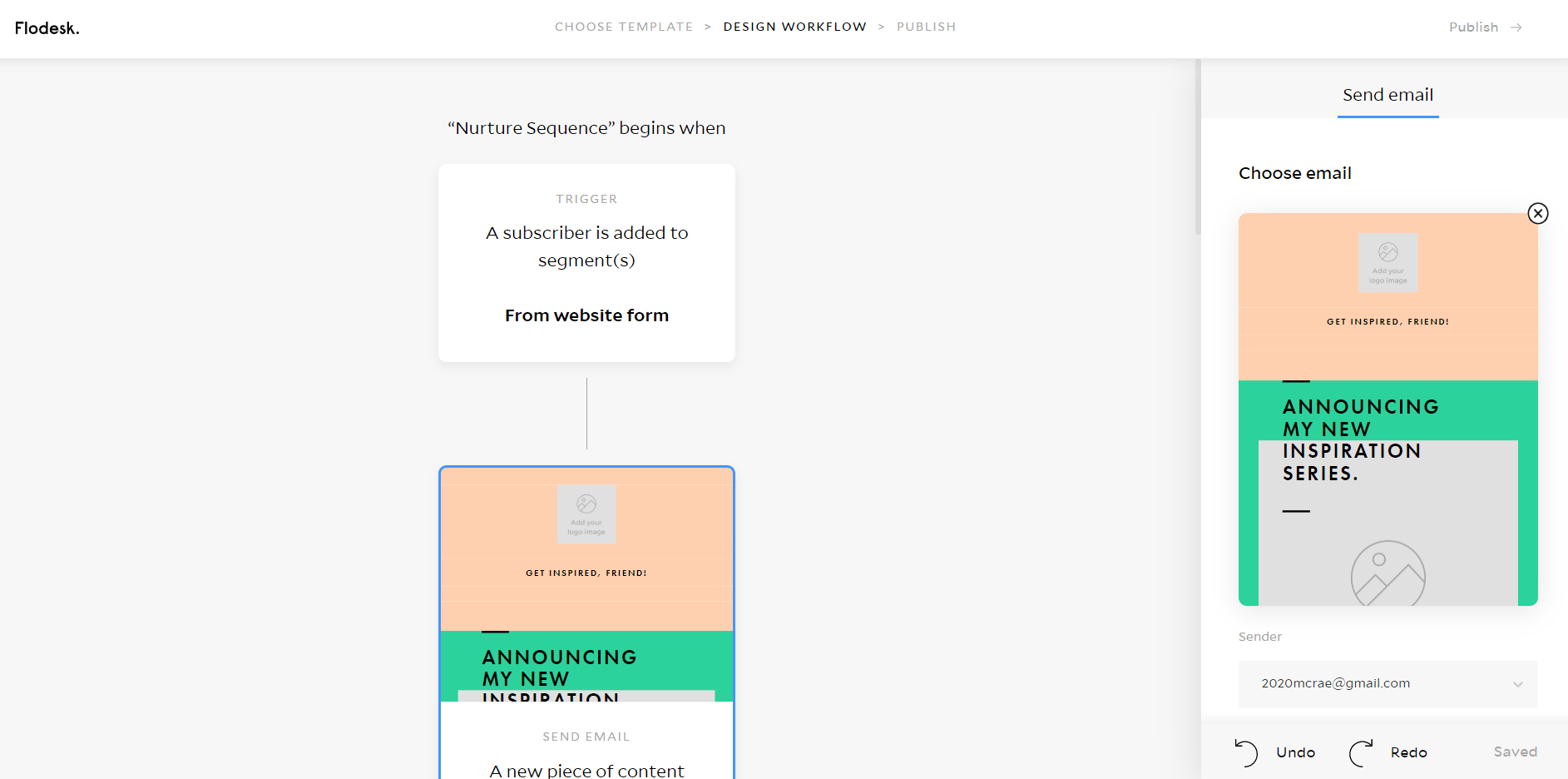The image size is (1568, 779).
Task: Expand the chevron in the Sender field
Action: 1517,684
